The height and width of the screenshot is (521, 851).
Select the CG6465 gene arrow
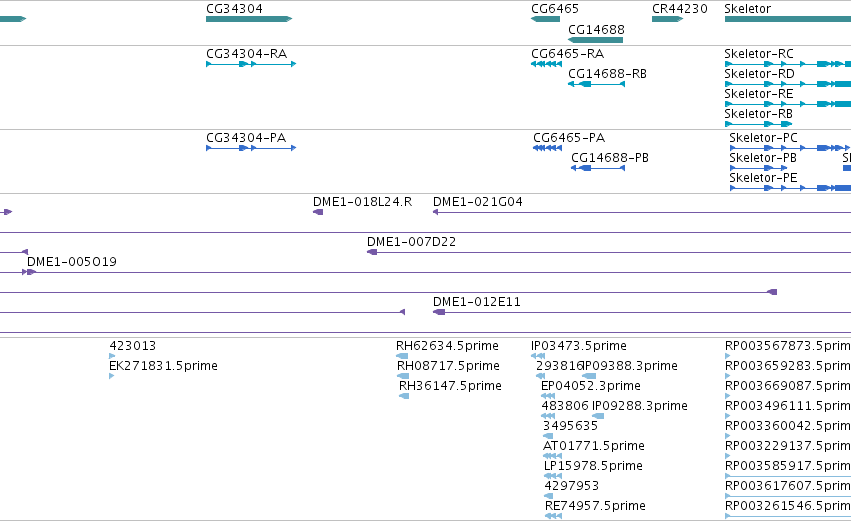[545, 19]
